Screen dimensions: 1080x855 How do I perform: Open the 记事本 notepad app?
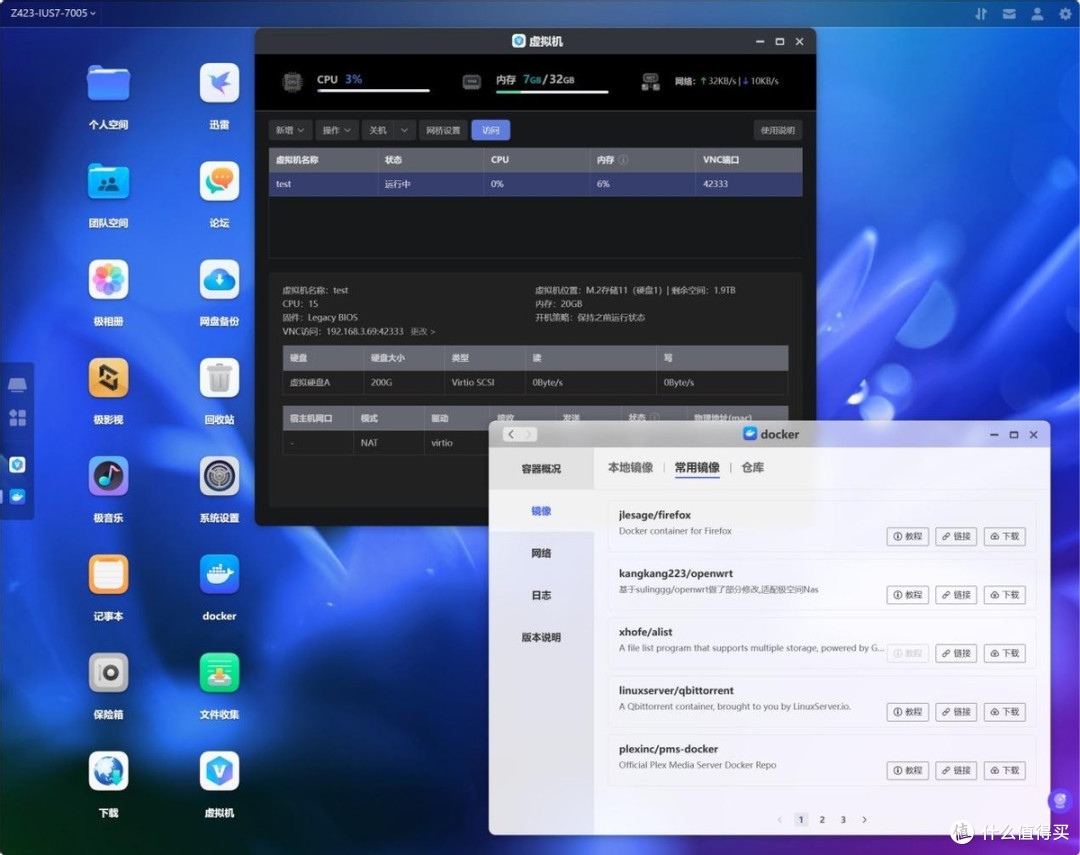tap(108, 575)
